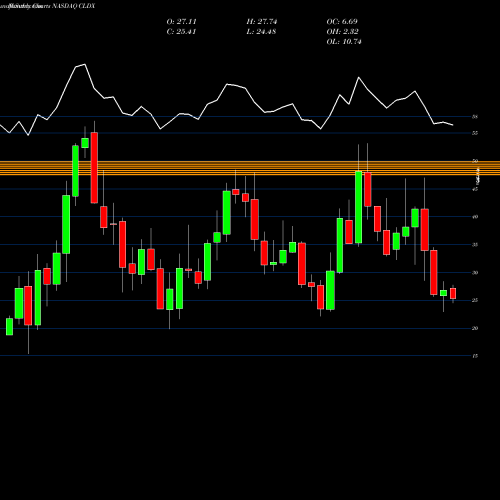The width and height of the screenshot is (500, 500).
Task: Click the 30 price axis label
Action: [x=475, y=273]
